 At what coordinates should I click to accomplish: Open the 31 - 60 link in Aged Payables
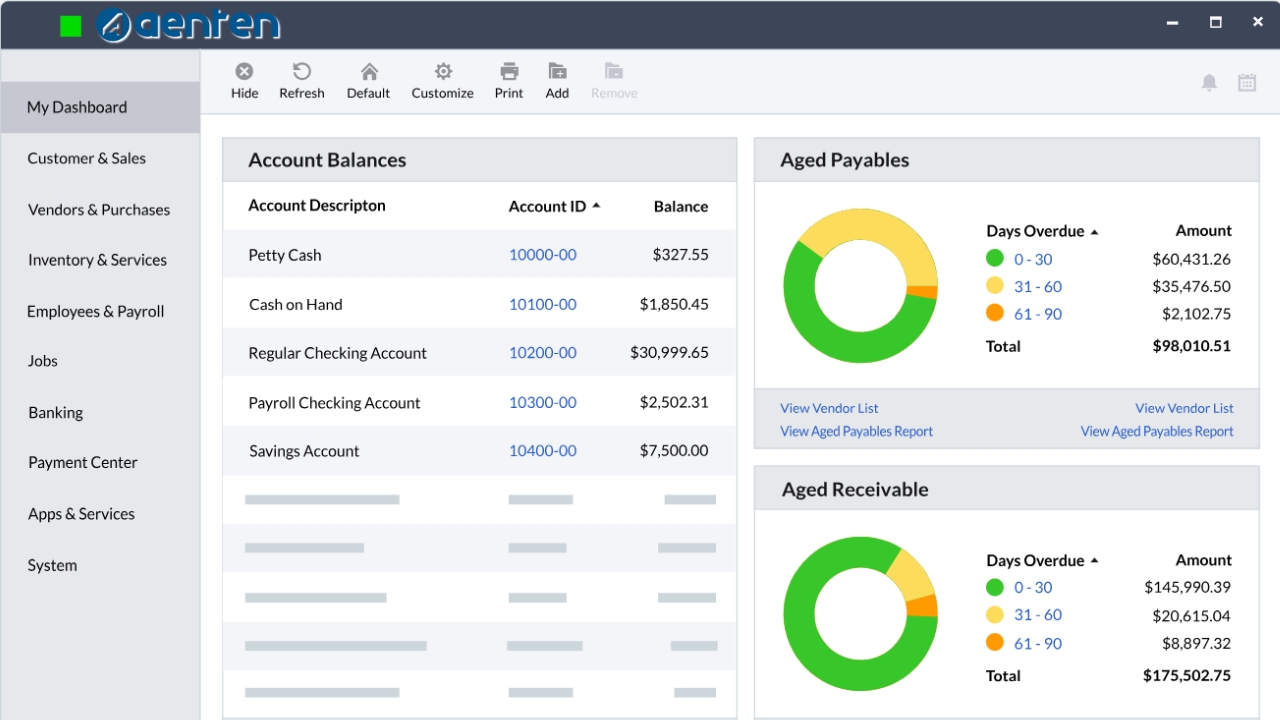1038,286
